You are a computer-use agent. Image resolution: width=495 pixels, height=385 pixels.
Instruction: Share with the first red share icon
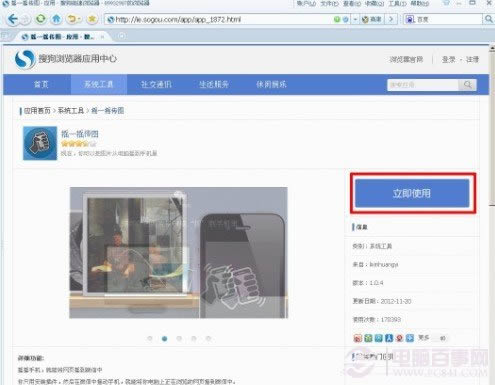(x=358, y=338)
